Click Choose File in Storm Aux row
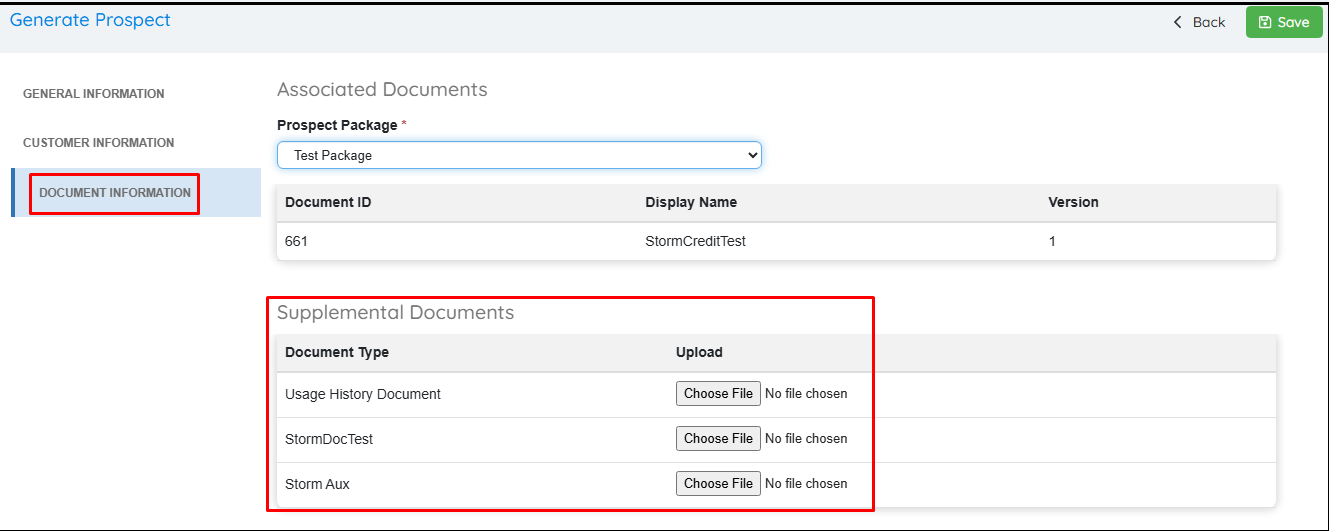The width and height of the screenshot is (1329, 531). click(718, 484)
